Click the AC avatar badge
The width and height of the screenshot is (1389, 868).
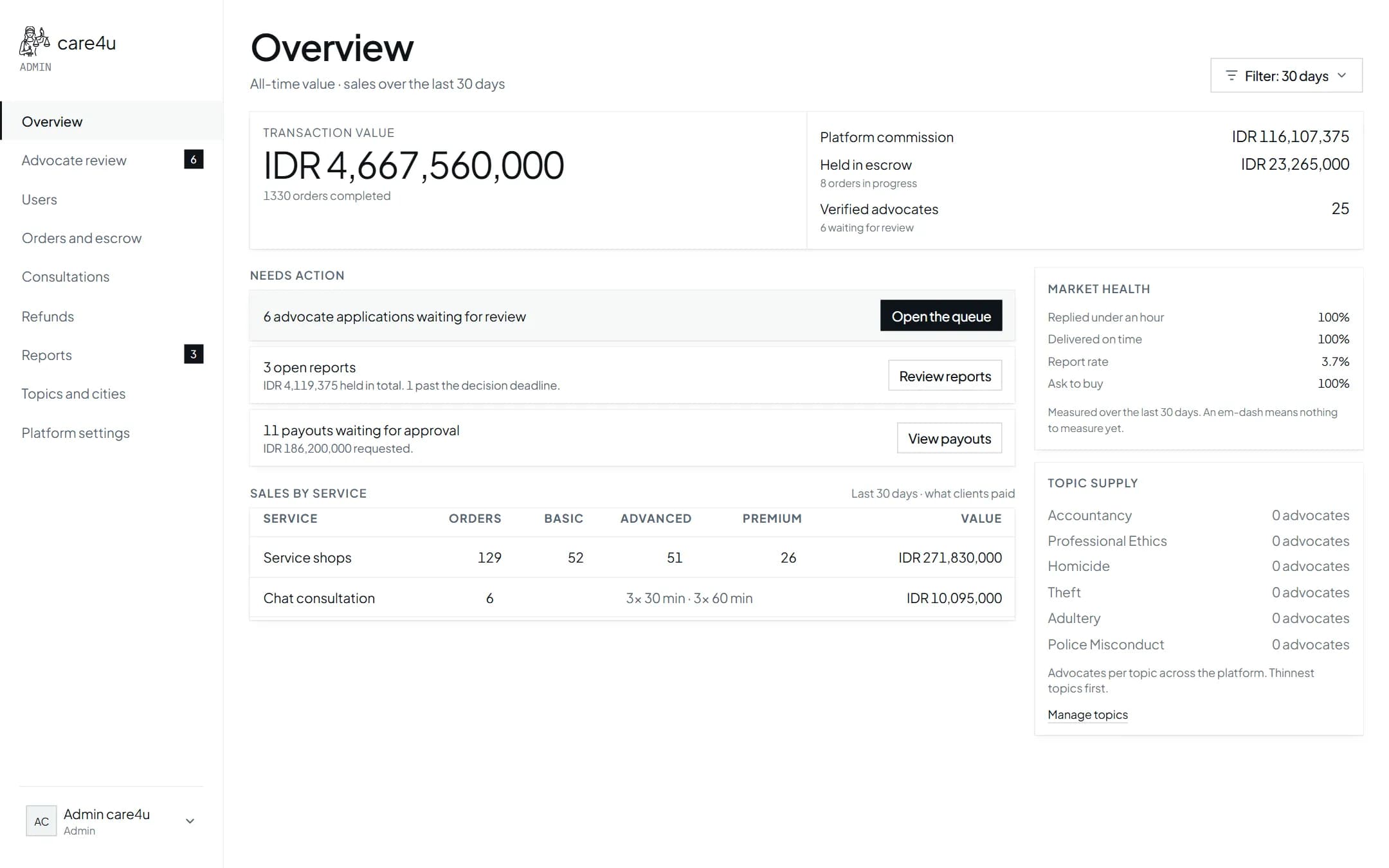click(x=41, y=821)
